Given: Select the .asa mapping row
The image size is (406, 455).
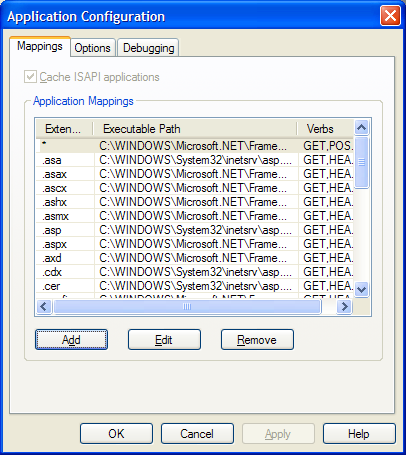Looking at the screenshot, I should [x=195, y=160].
